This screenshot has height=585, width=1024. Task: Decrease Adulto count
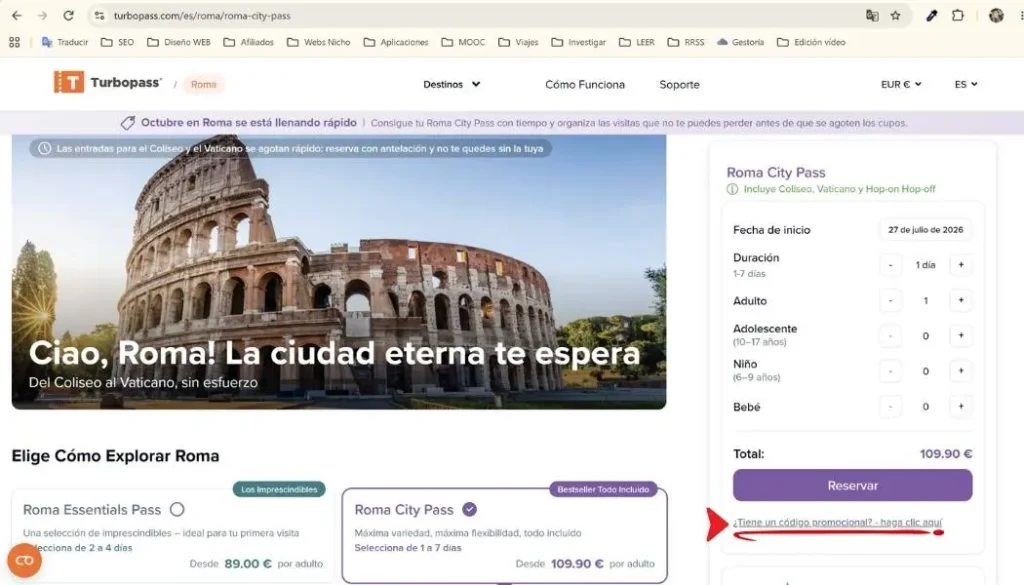[x=890, y=300]
